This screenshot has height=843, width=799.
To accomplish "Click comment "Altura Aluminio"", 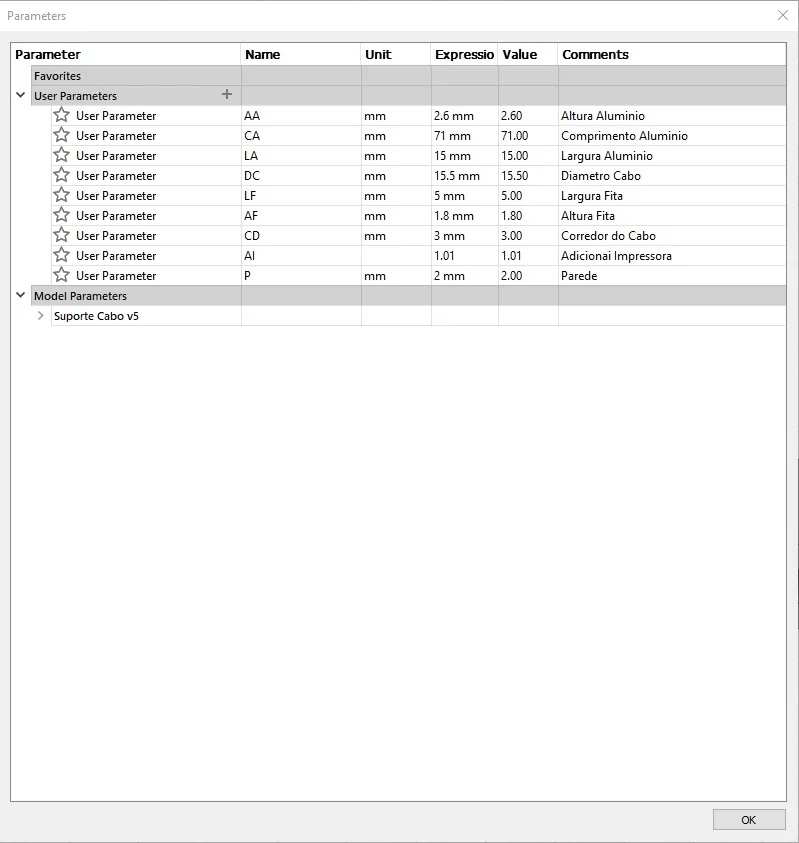I will pos(603,116).
